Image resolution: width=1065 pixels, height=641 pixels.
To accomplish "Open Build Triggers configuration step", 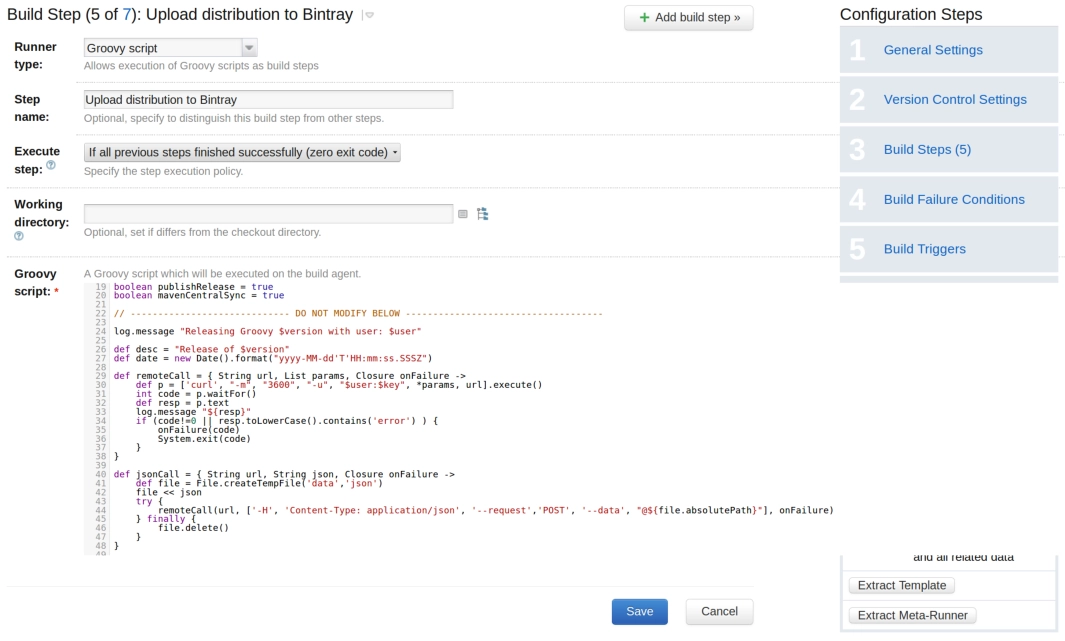I will [949, 249].
